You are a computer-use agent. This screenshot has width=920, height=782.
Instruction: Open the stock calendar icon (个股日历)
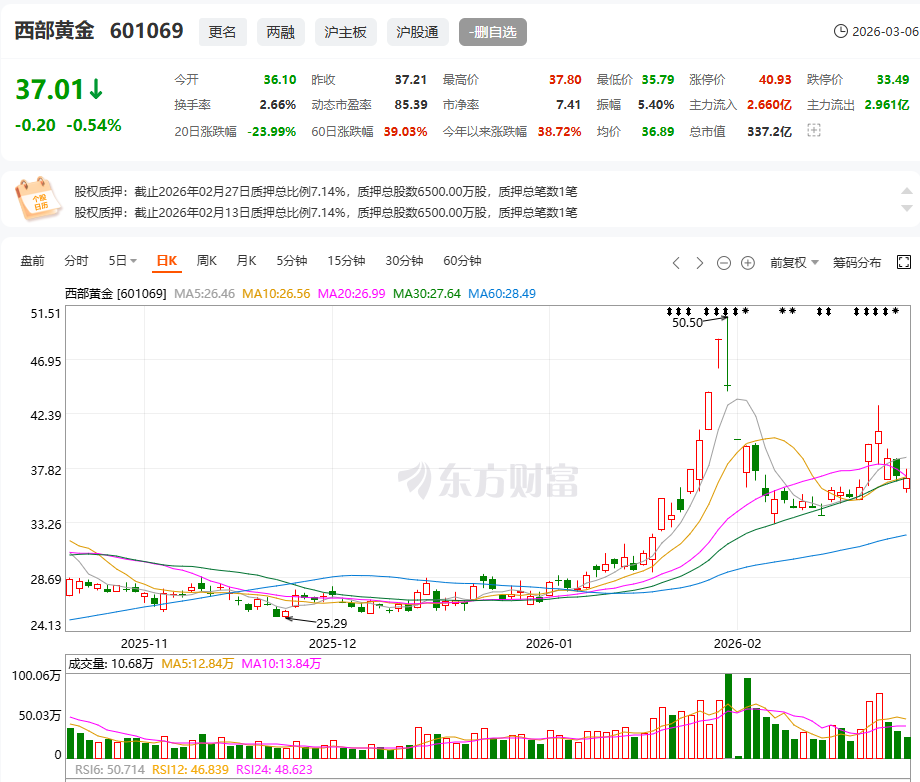[38, 199]
